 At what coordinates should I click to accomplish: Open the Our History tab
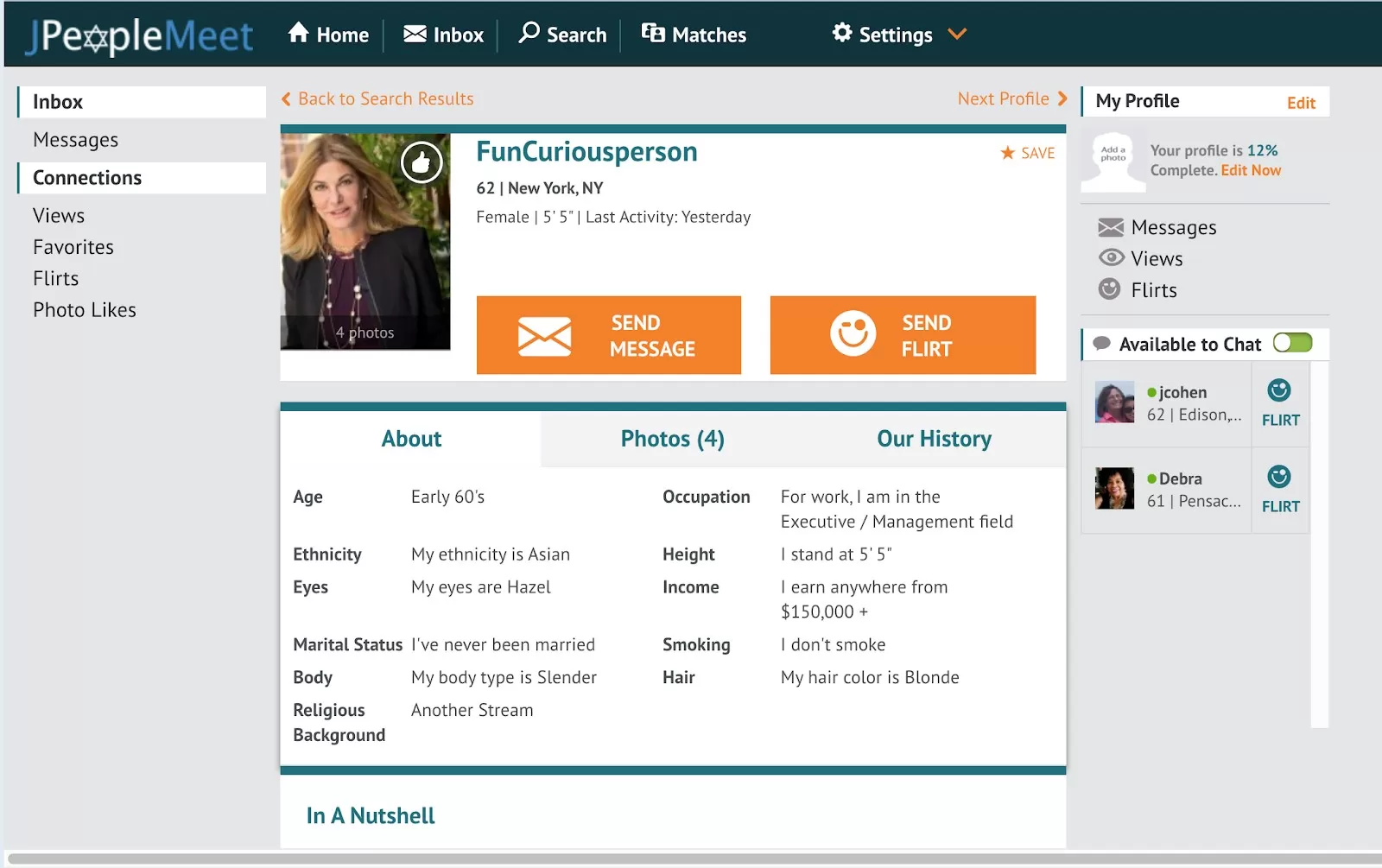(934, 439)
